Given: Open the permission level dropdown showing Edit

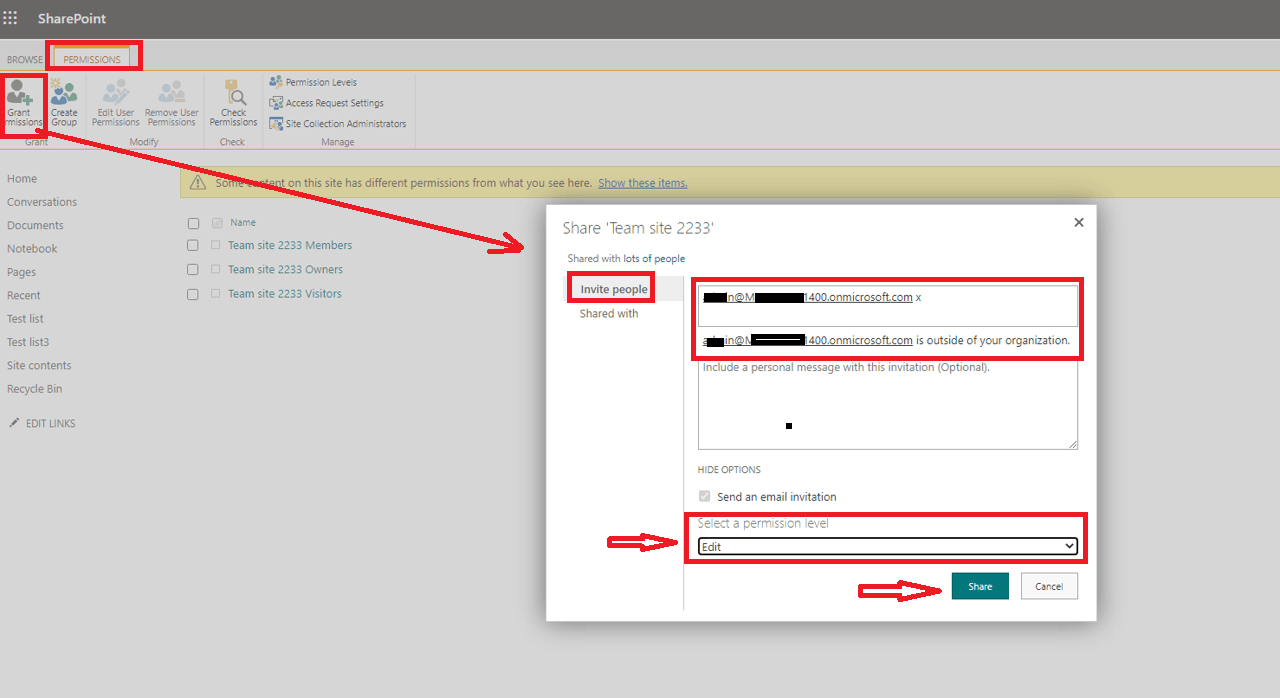Looking at the screenshot, I should pos(887,546).
